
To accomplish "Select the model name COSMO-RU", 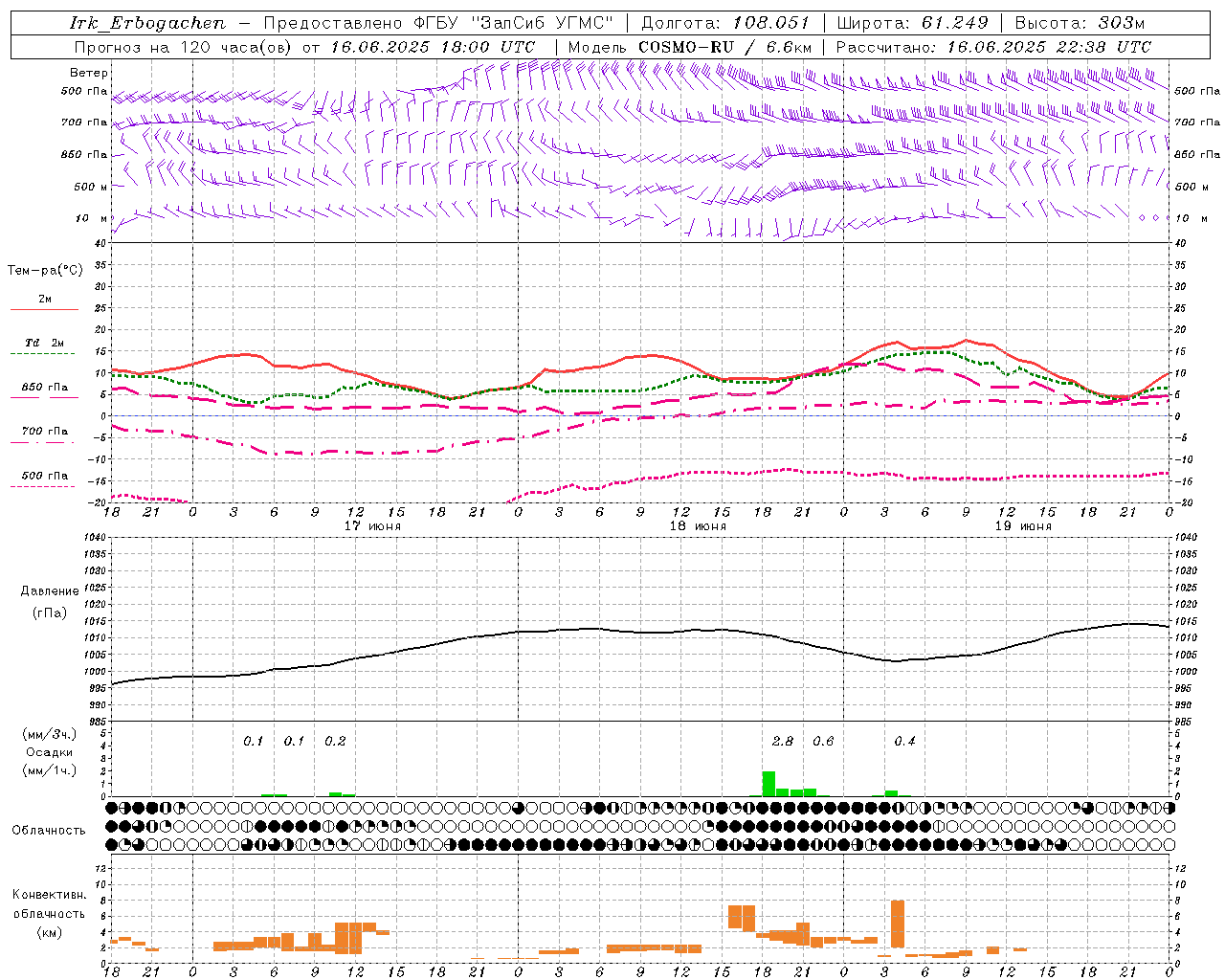I will [686, 47].
